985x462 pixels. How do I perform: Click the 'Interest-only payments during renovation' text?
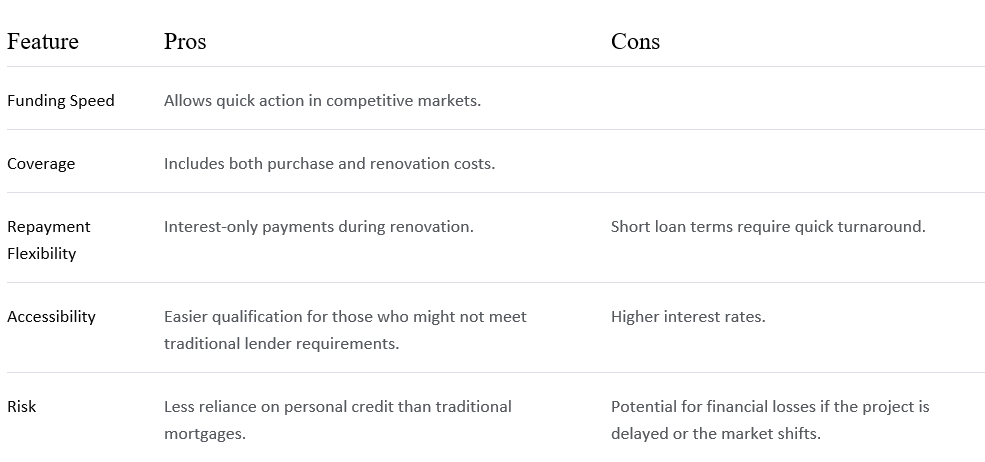pos(318,226)
